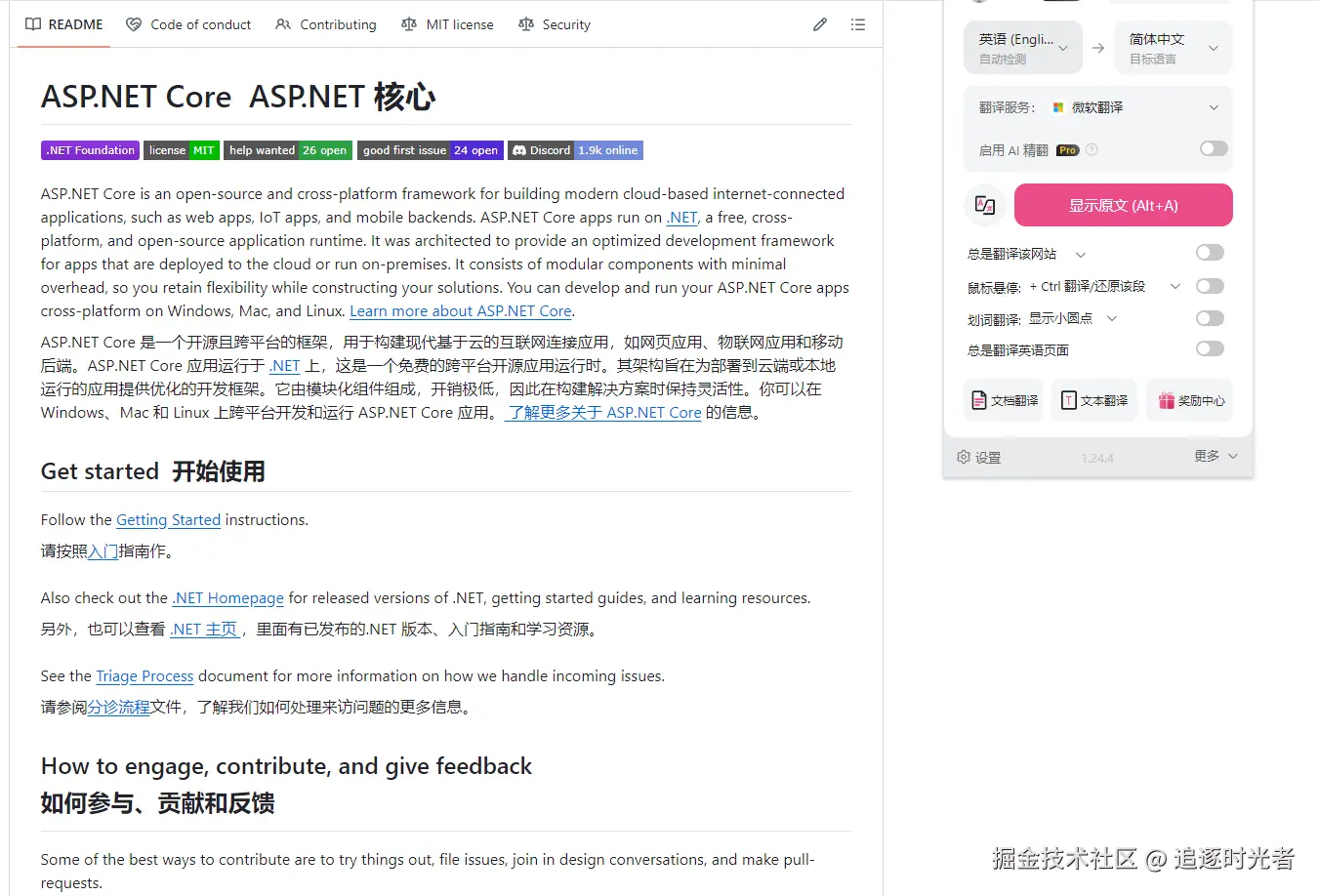Switch to the Code of conduct tab
Screen dimensions: 1319x896
[189, 24]
